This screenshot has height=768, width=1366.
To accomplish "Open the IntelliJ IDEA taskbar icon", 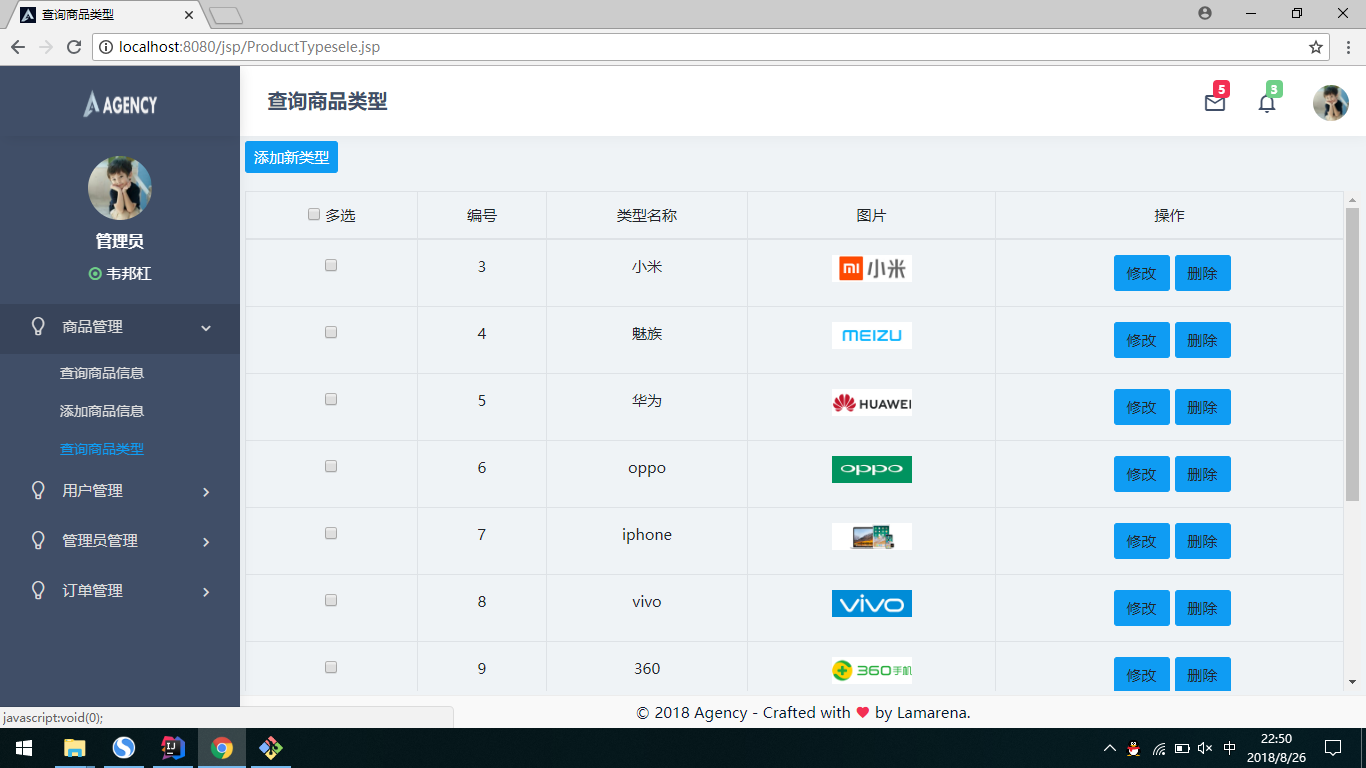I will pyautogui.click(x=173, y=748).
